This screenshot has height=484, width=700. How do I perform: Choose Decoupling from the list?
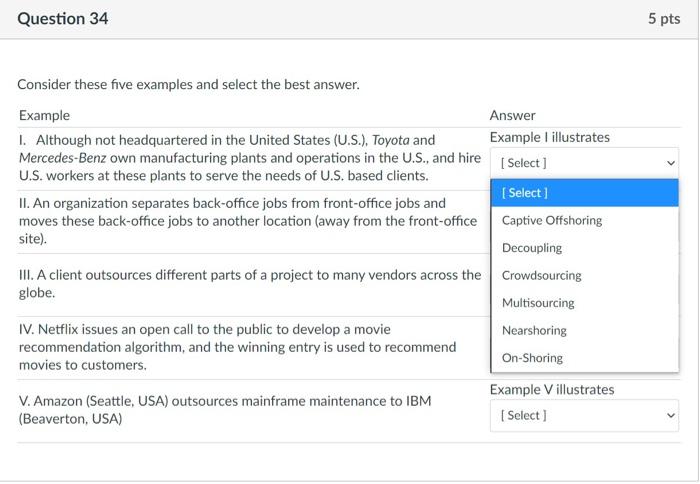pyautogui.click(x=584, y=248)
